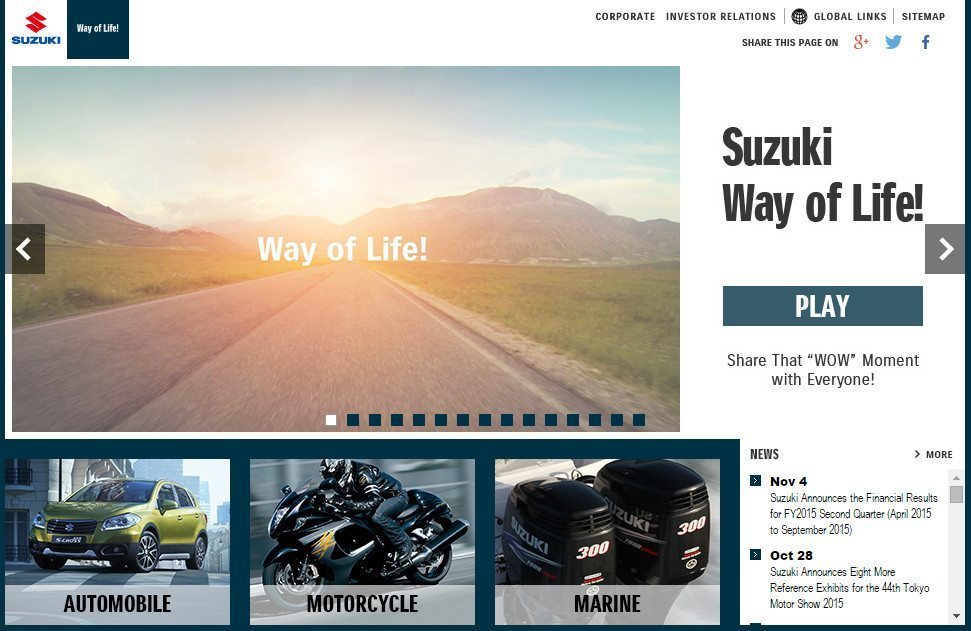Expand news list with More
The height and width of the screenshot is (631, 971).
(934, 455)
